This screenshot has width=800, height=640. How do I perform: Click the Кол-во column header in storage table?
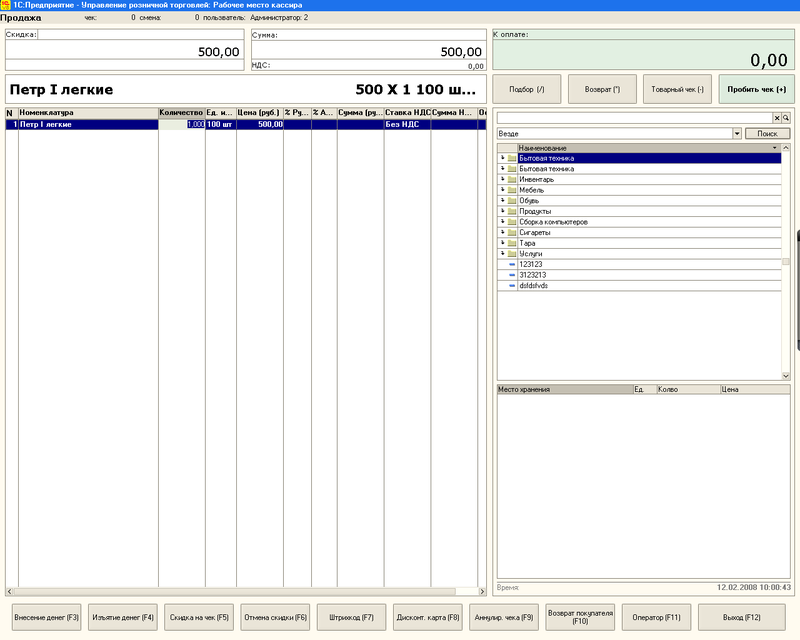[688, 389]
